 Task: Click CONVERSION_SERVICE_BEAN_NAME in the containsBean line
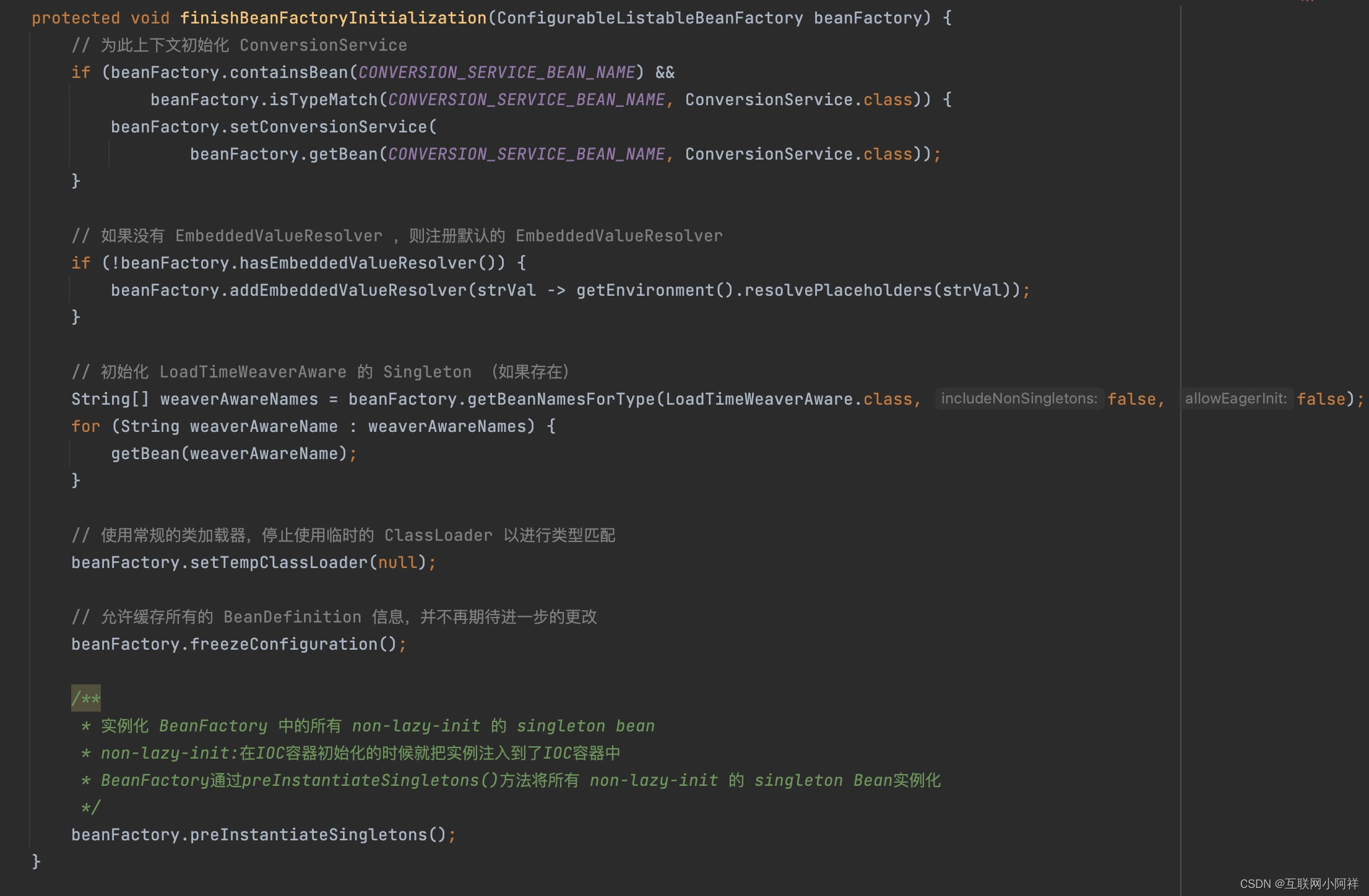click(x=496, y=72)
